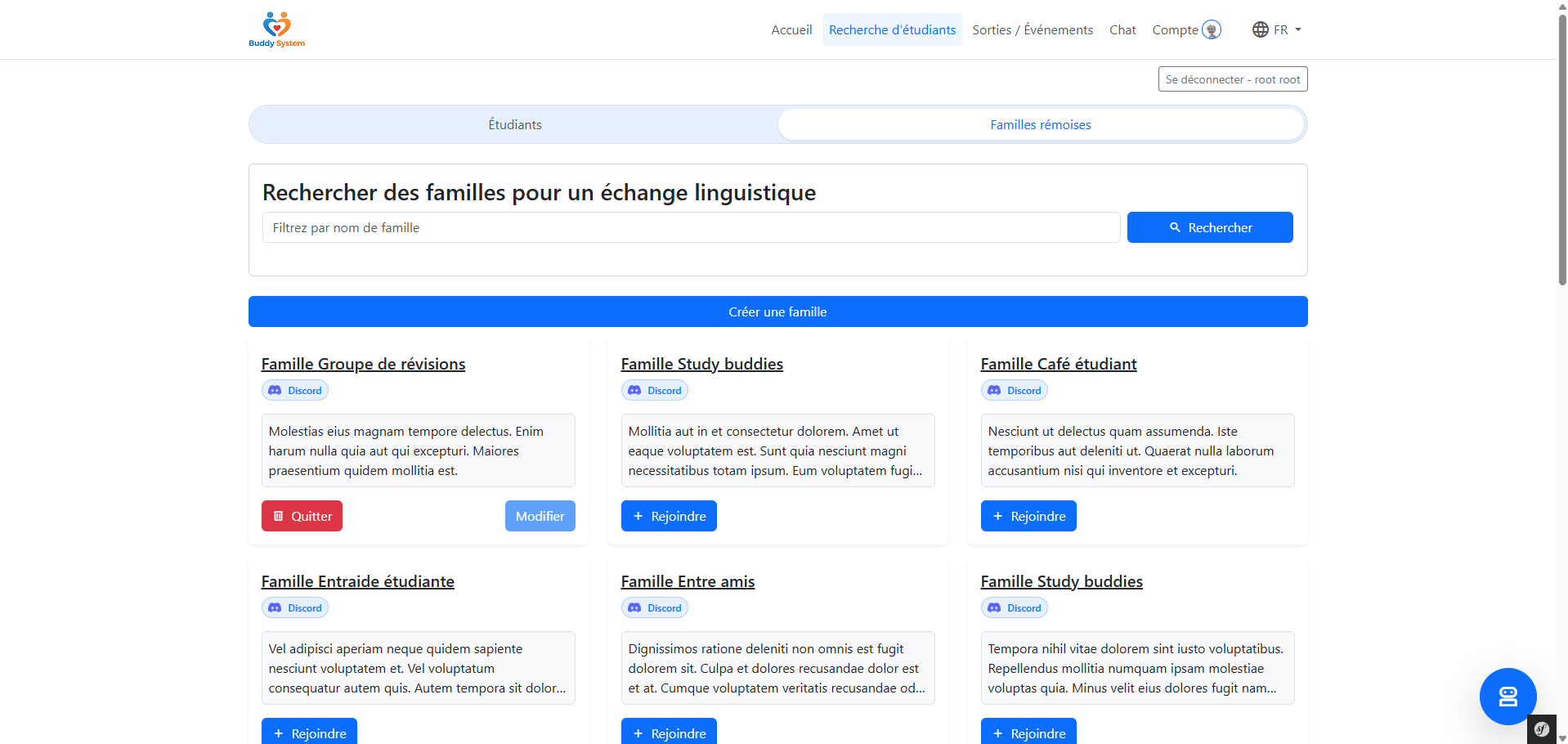1568x744 pixels.
Task: Focus the family name filter field
Action: pos(691,228)
